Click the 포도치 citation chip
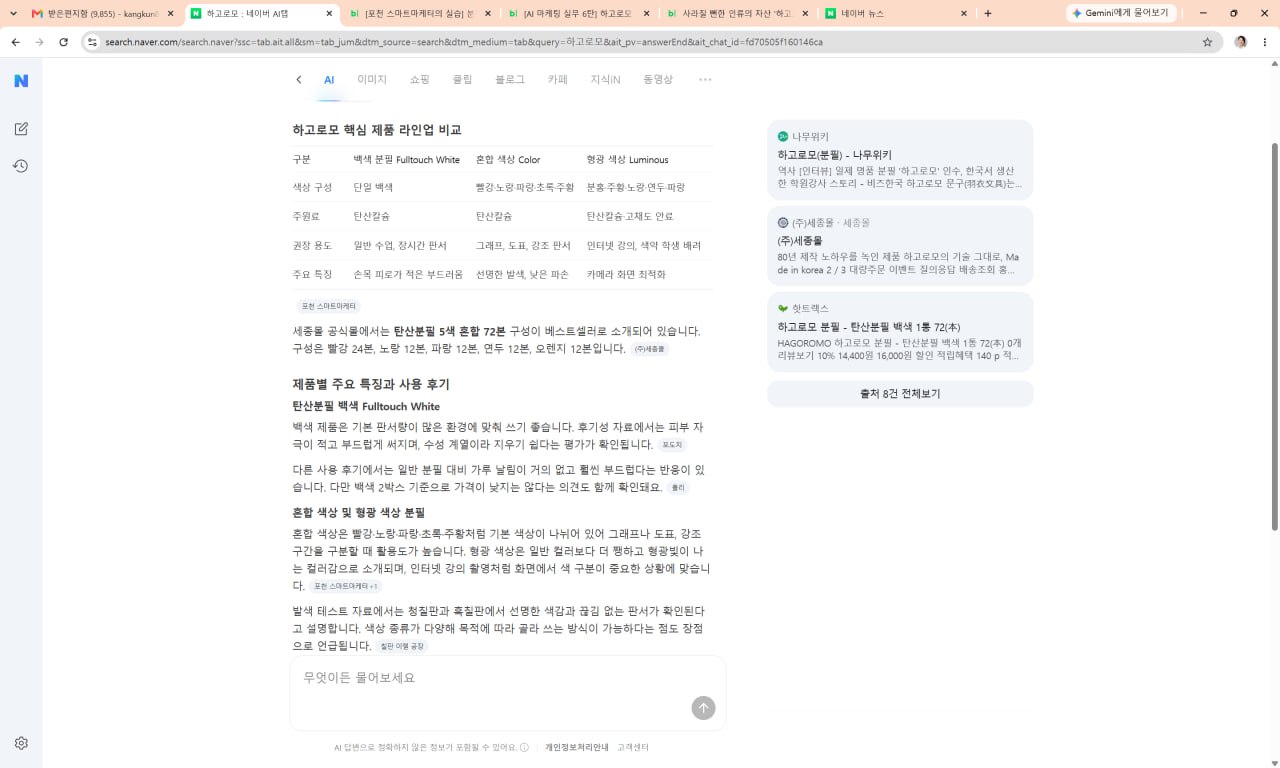Screen dimensions: 1280x768 (x=671, y=445)
